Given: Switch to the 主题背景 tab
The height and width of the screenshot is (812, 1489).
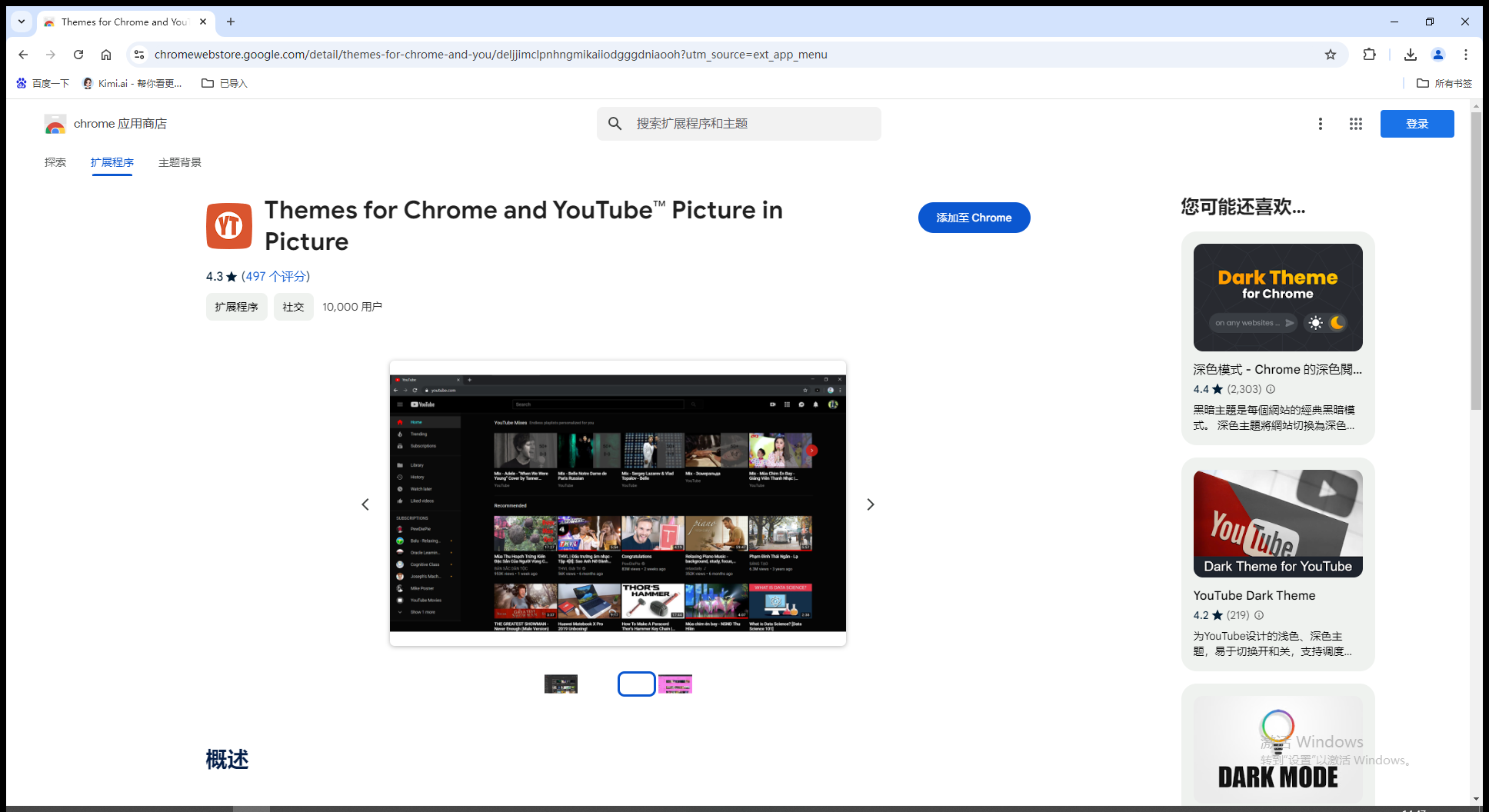Looking at the screenshot, I should [180, 162].
